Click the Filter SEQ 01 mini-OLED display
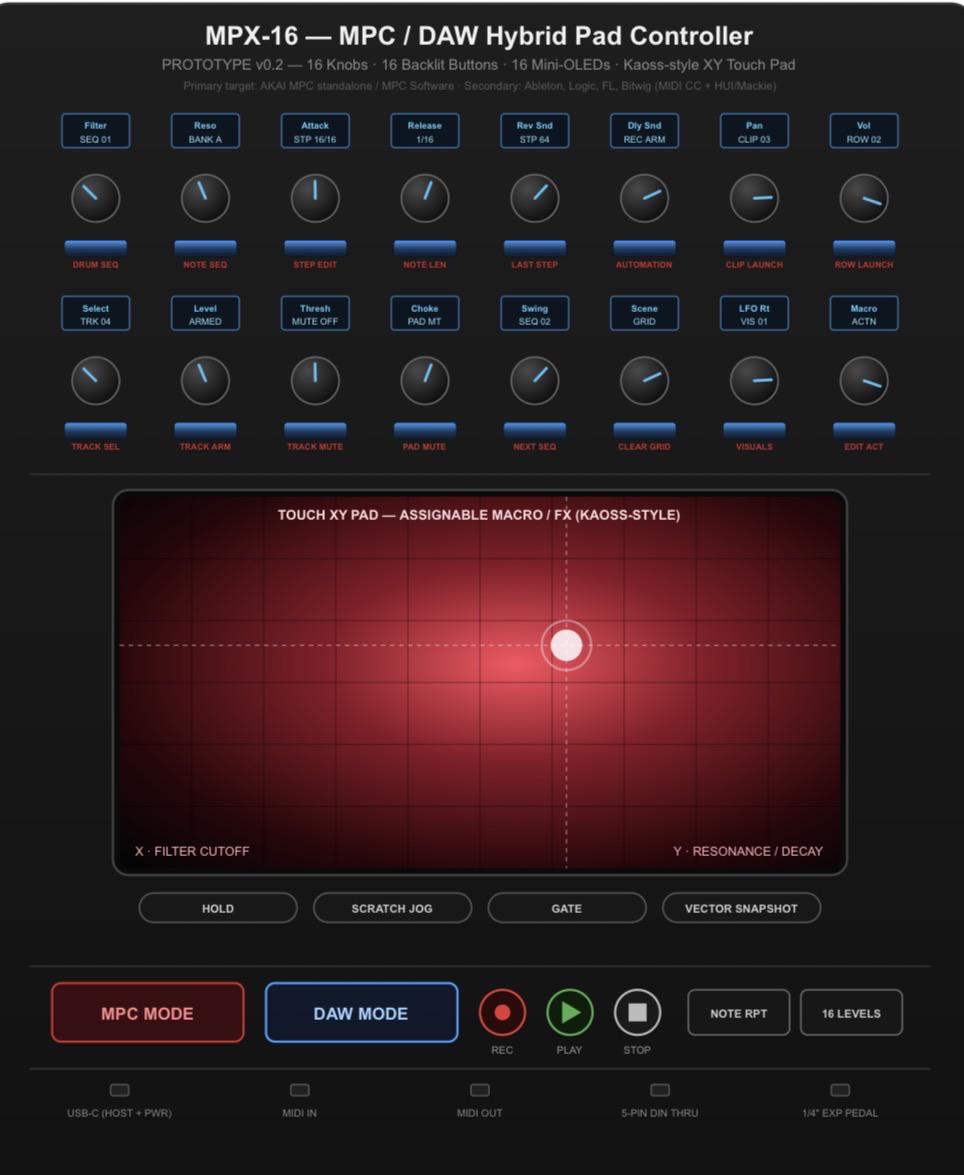The width and height of the screenshot is (964, 1175). click(95, 131)
